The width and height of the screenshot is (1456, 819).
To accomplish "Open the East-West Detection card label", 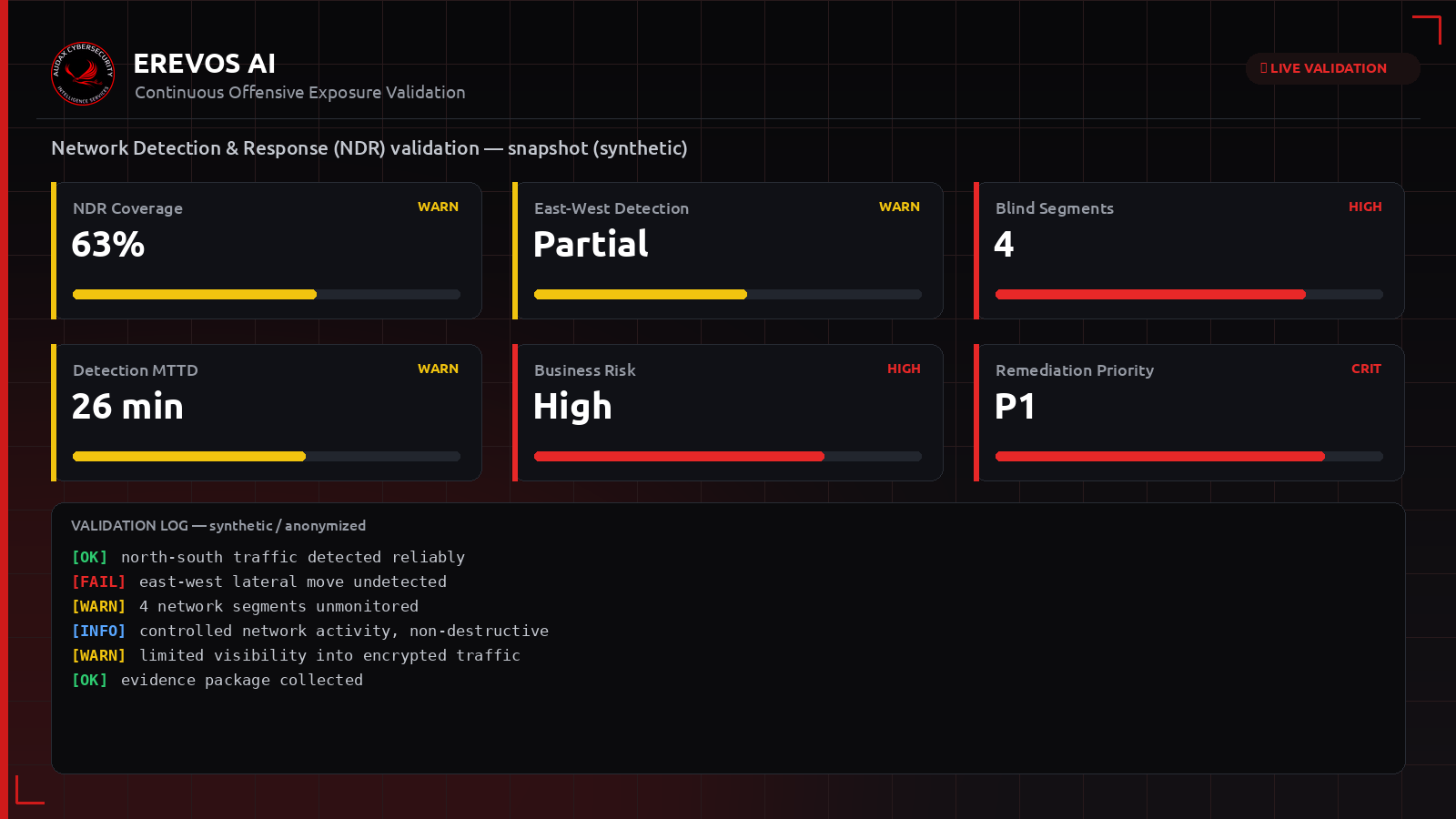I will 612,208.
